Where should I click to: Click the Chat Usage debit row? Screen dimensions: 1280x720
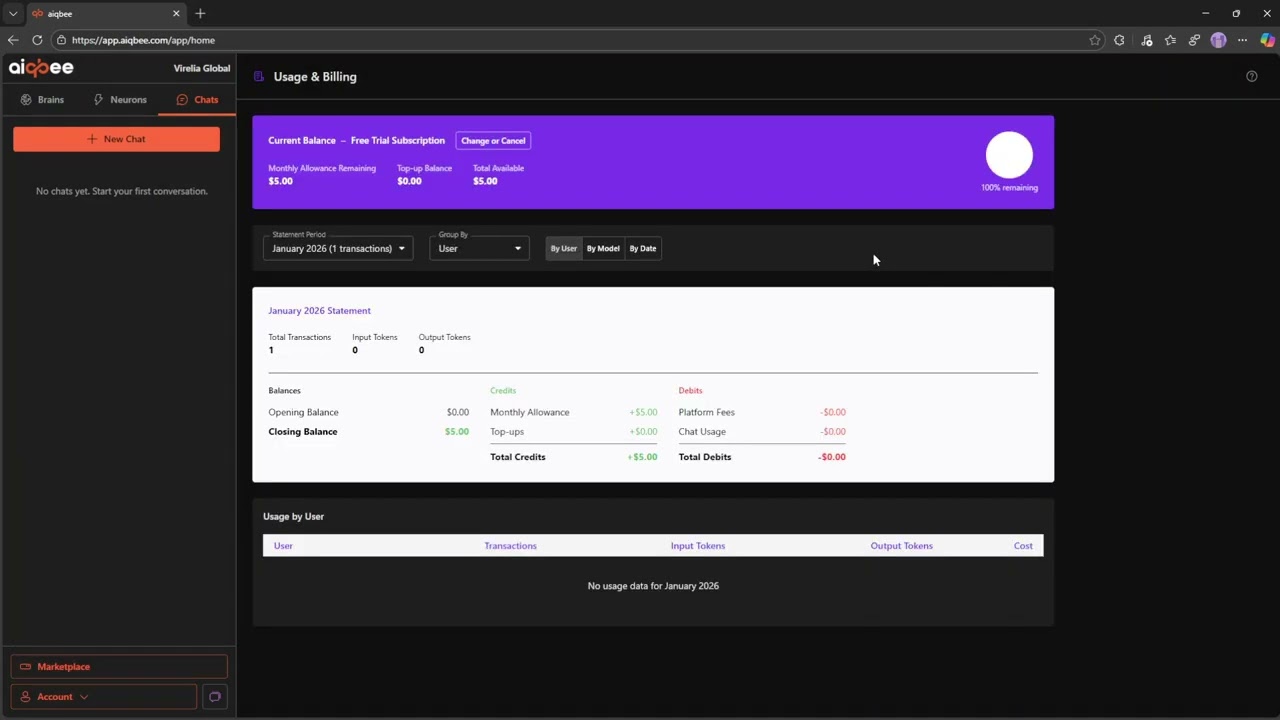click(762, 432)
